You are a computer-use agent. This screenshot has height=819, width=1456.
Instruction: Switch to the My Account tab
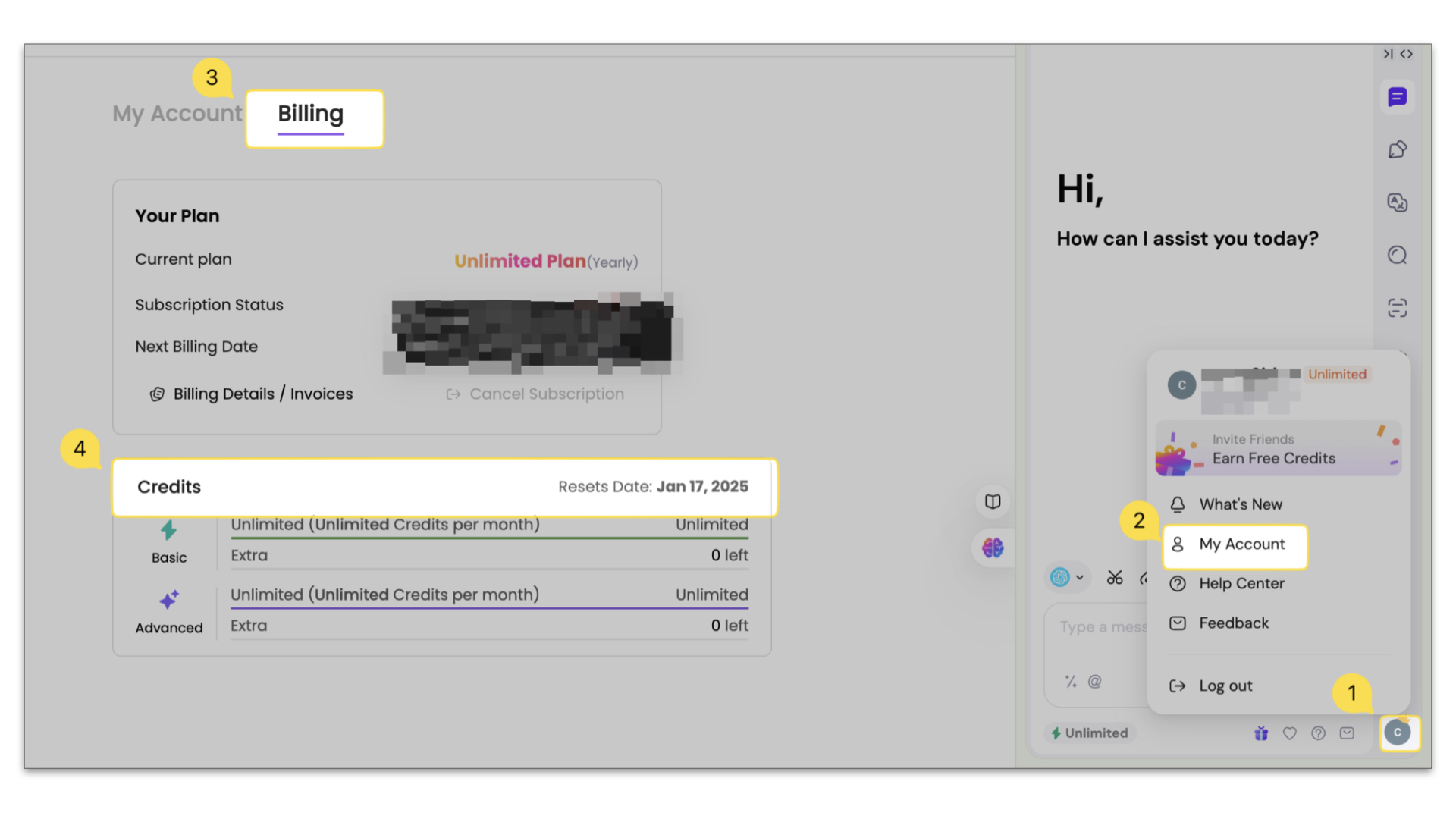point(177,114)
